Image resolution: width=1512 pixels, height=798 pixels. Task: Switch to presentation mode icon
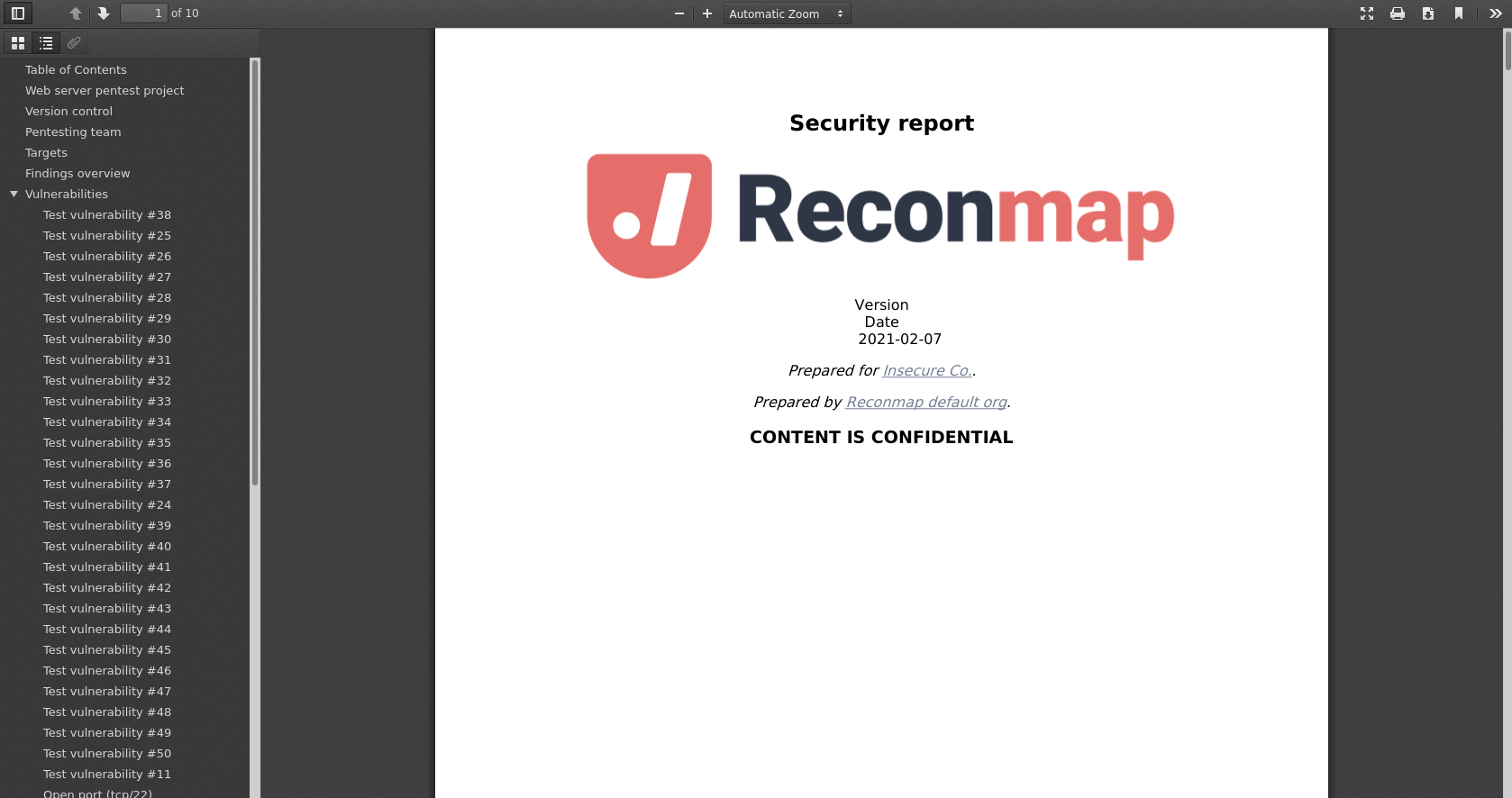tap(1367, 14)
